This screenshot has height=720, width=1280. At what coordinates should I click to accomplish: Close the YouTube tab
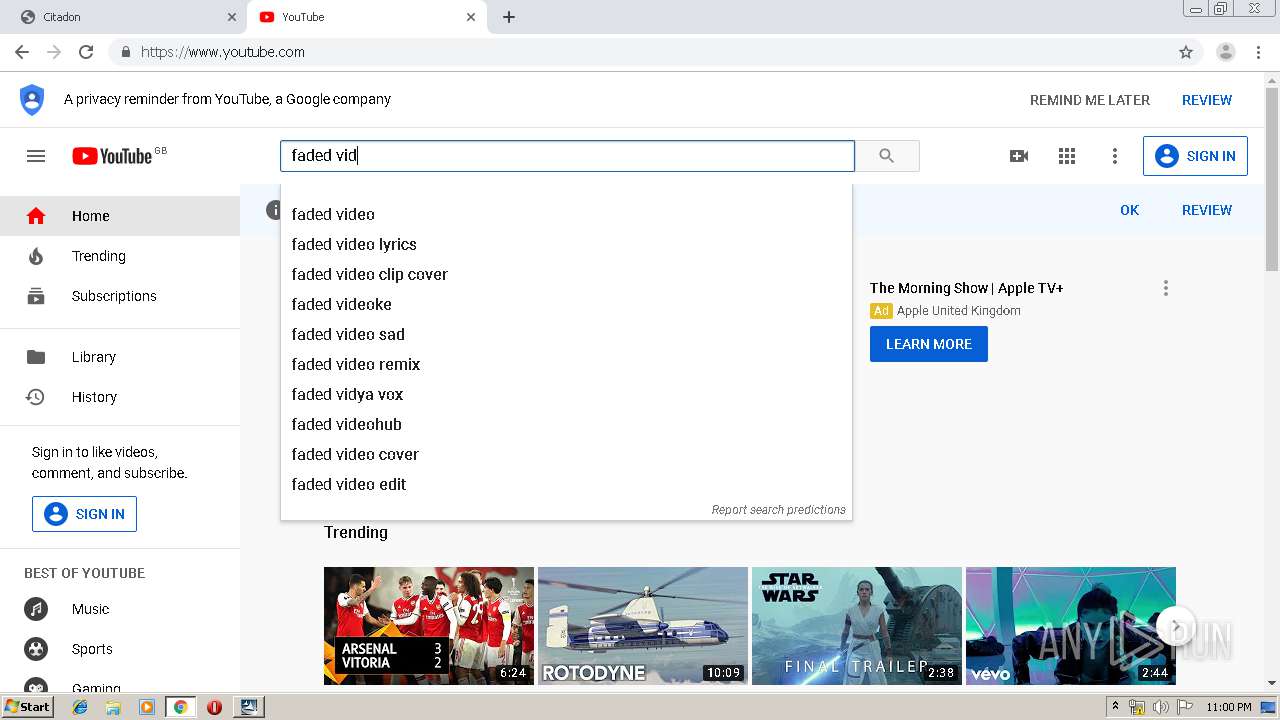pos(471,17)
